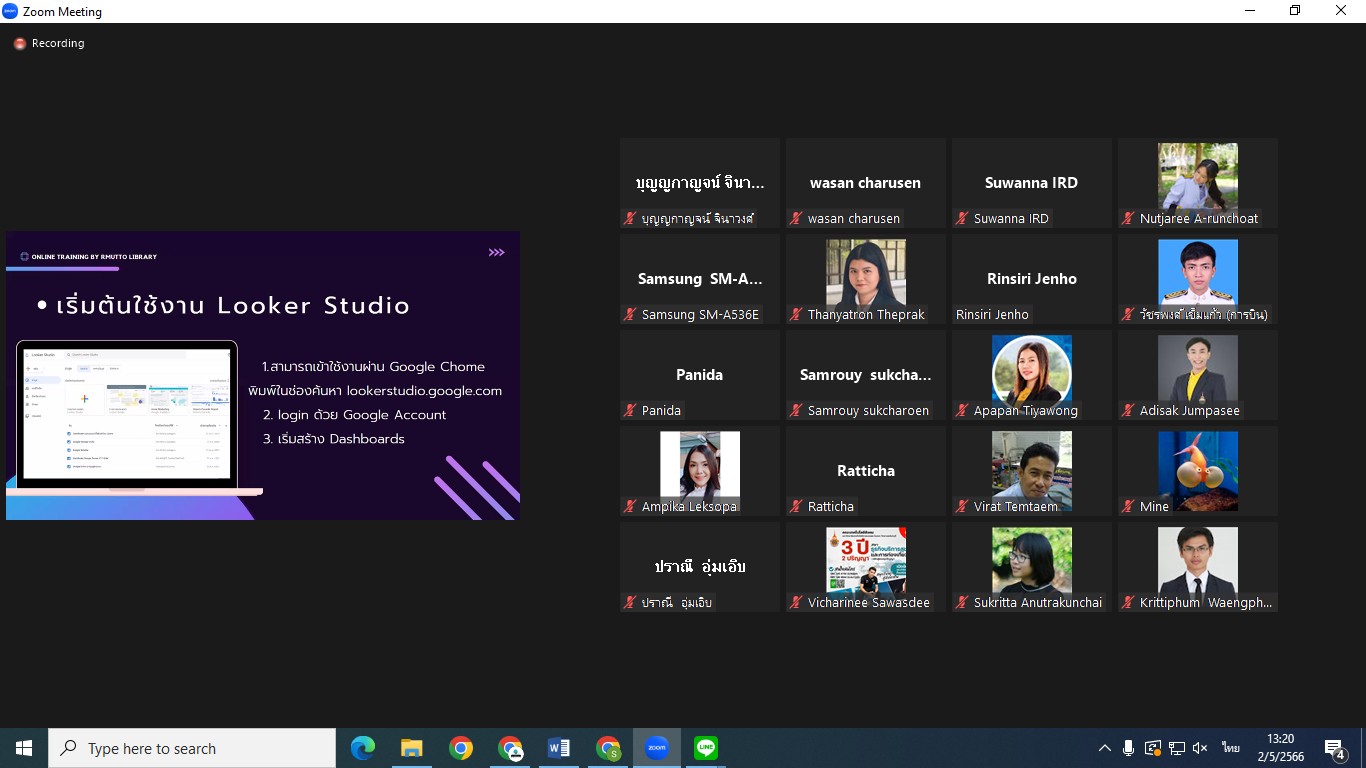Viewport: 1366px width, 768px height.
Task: Open Chrome with green S profile badge
Action: click(x=608, y=748)
